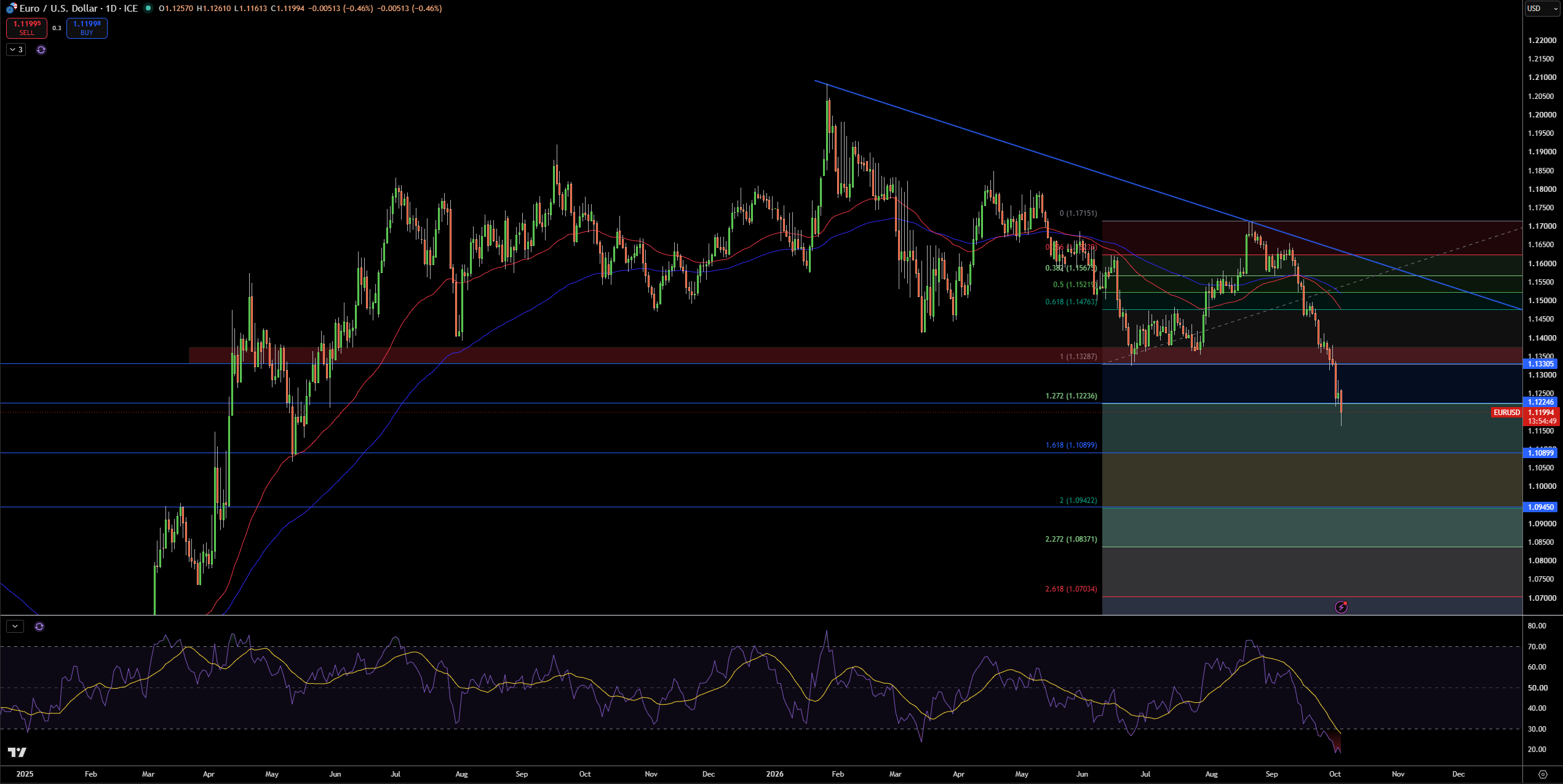Click the purple indicator refresh icon near legend
Image resolution: width=1563 pixels, height=784 pixels.
pos(41,50)
